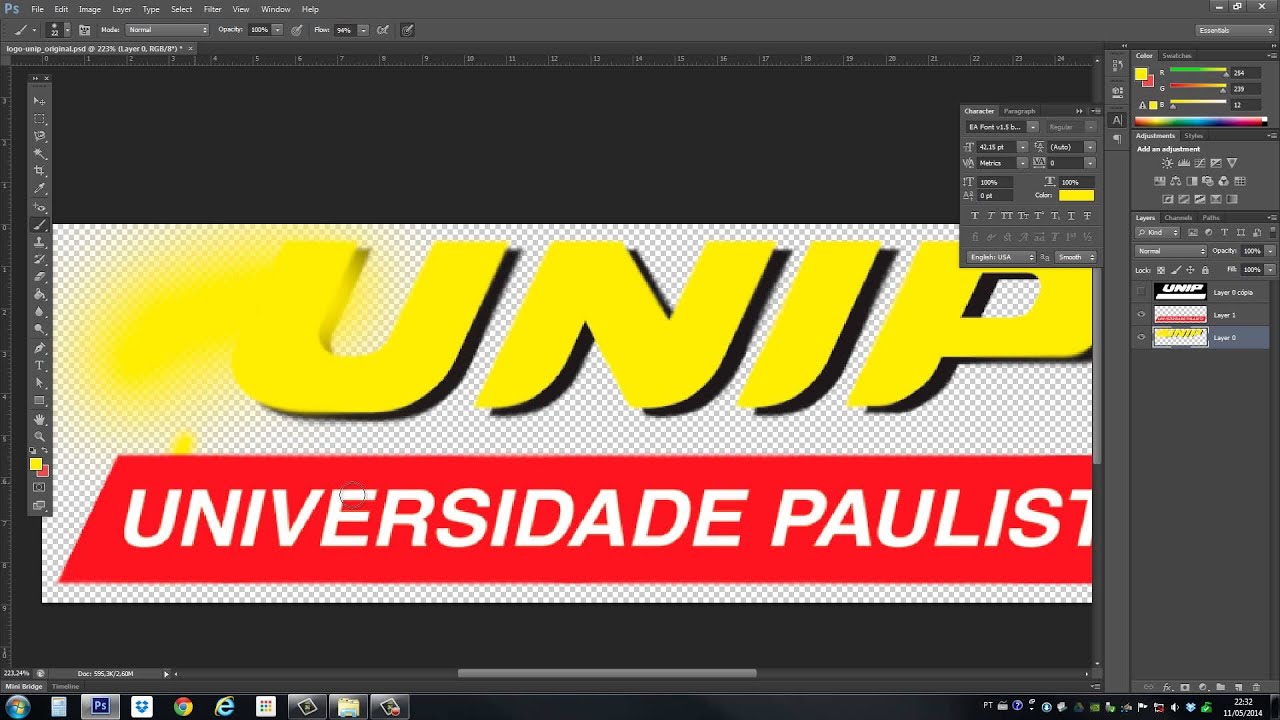The width and height of the screenshot is (1280, 720).
Task: Toggle Faux Italic in Character panel
Action: [990, 216]
